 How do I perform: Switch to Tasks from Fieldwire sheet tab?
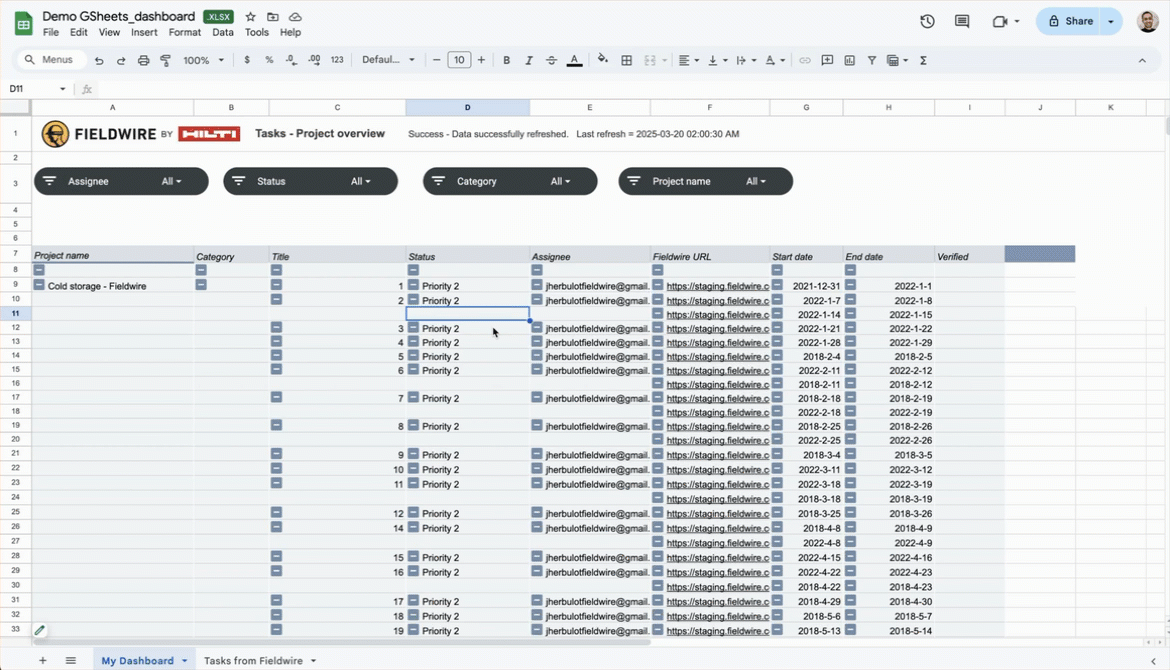coord(253,660)
